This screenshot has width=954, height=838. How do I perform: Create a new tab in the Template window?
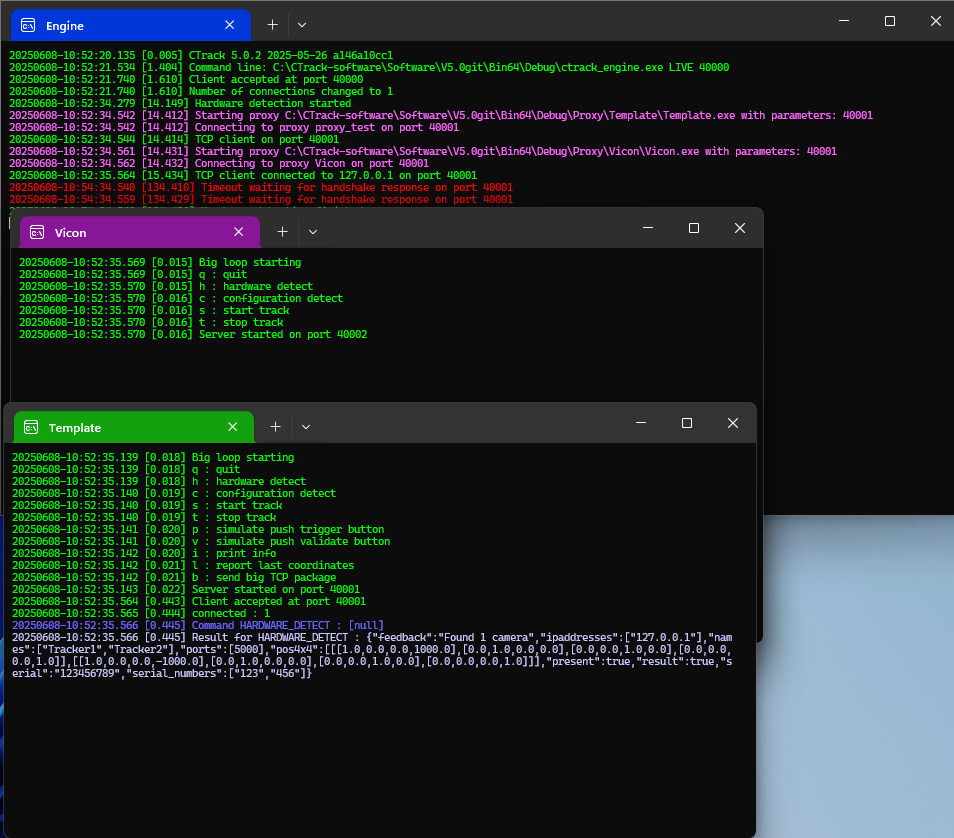point(275,427)
